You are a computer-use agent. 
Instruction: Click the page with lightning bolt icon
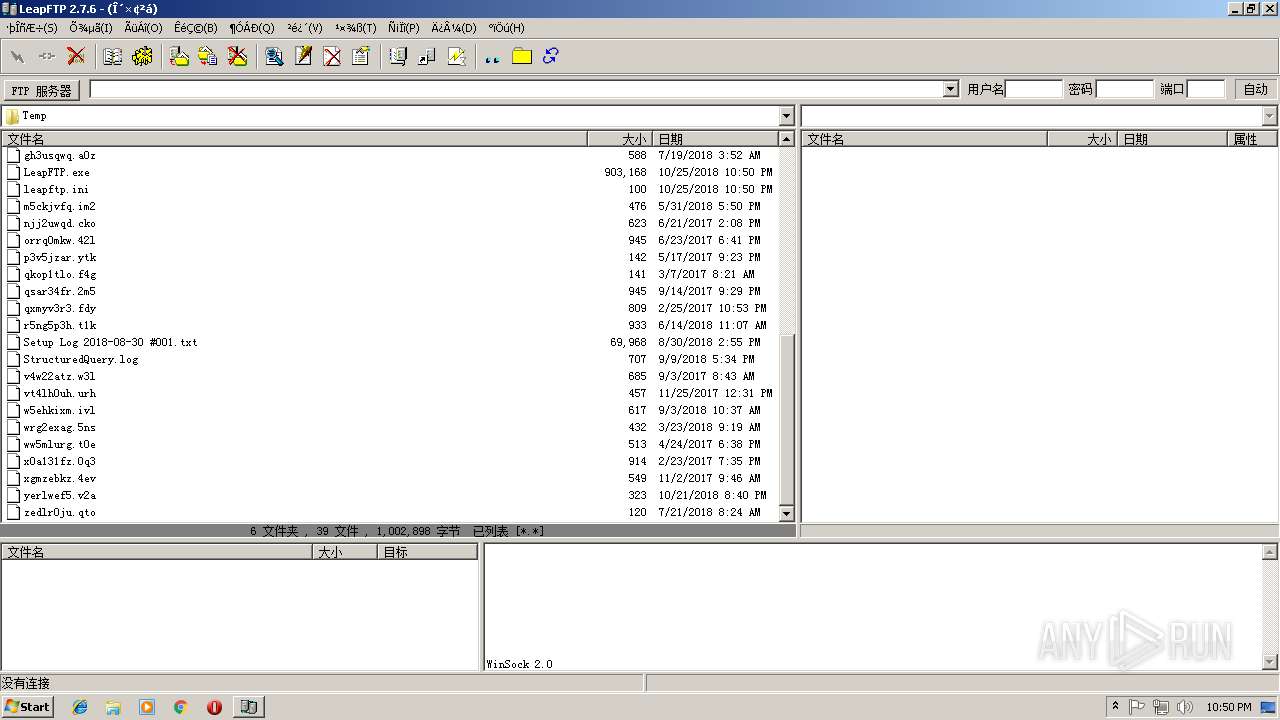tap(457, 57)
